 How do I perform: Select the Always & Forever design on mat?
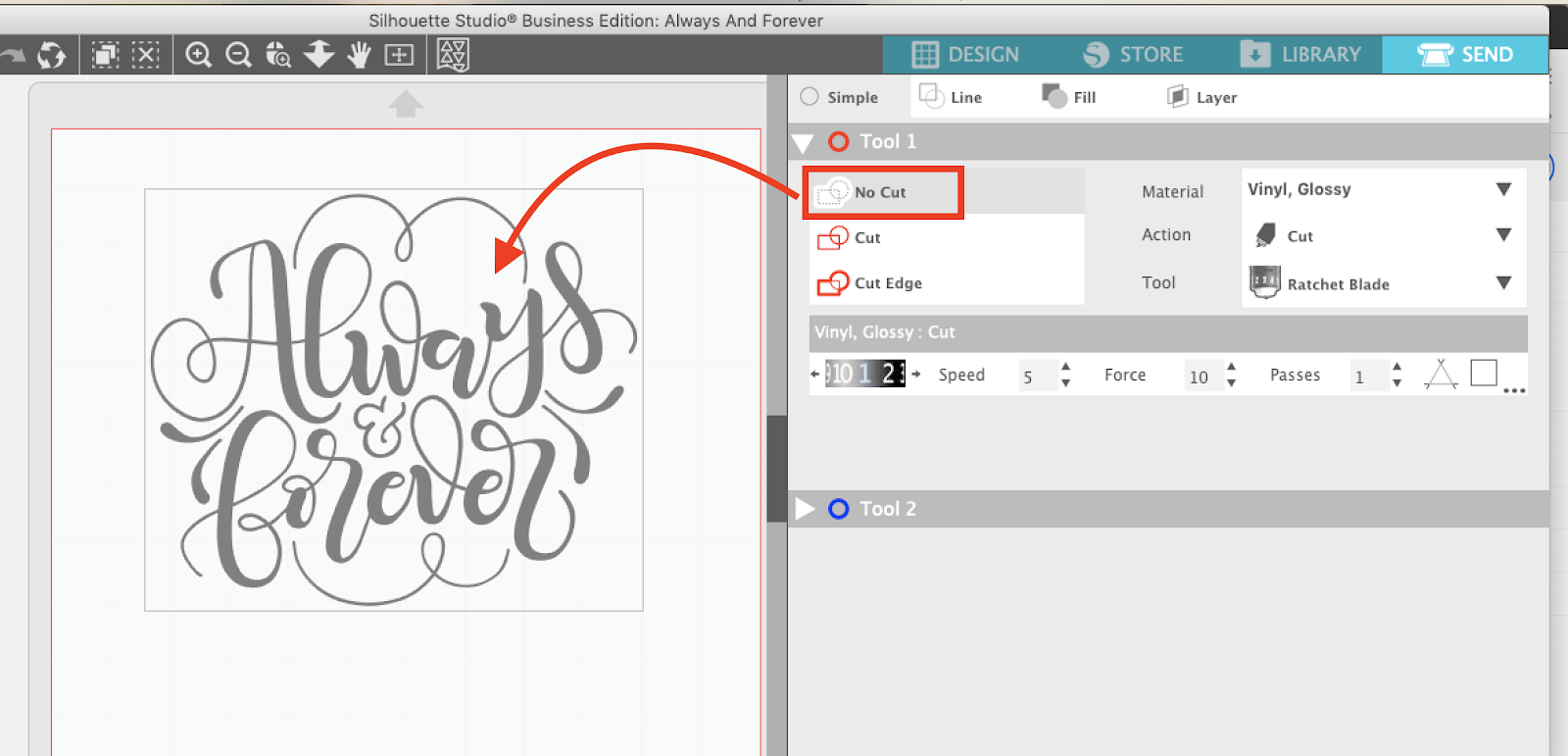tap(394, 400)
